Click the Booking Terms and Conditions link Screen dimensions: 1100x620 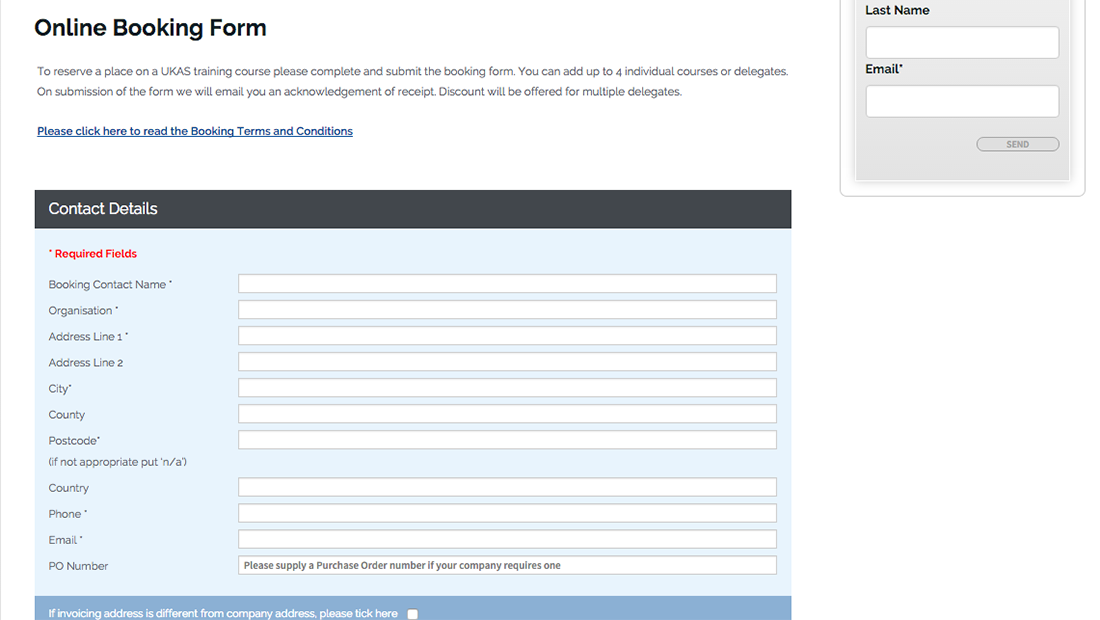(194, 131)
